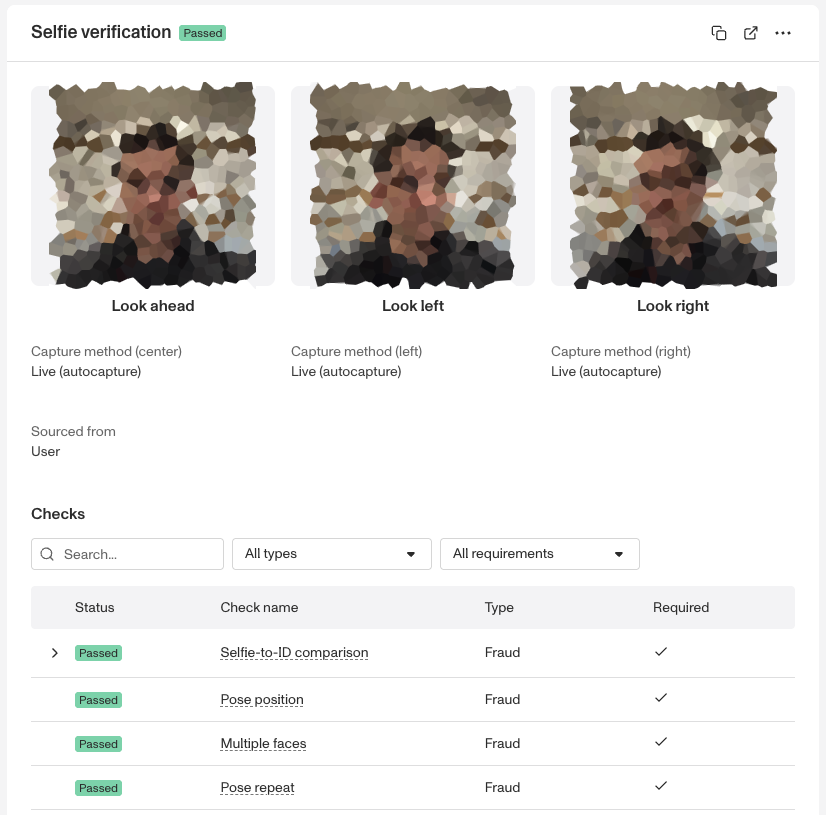Screen dimensions: 826x815
Task: Open the All types dropdown
Action: pos(331,553)
